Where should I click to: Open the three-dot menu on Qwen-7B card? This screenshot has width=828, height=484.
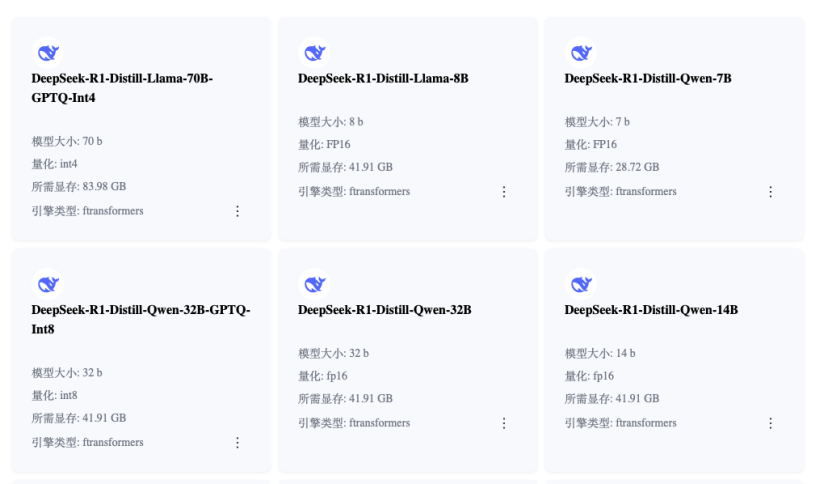pos(770,192)
